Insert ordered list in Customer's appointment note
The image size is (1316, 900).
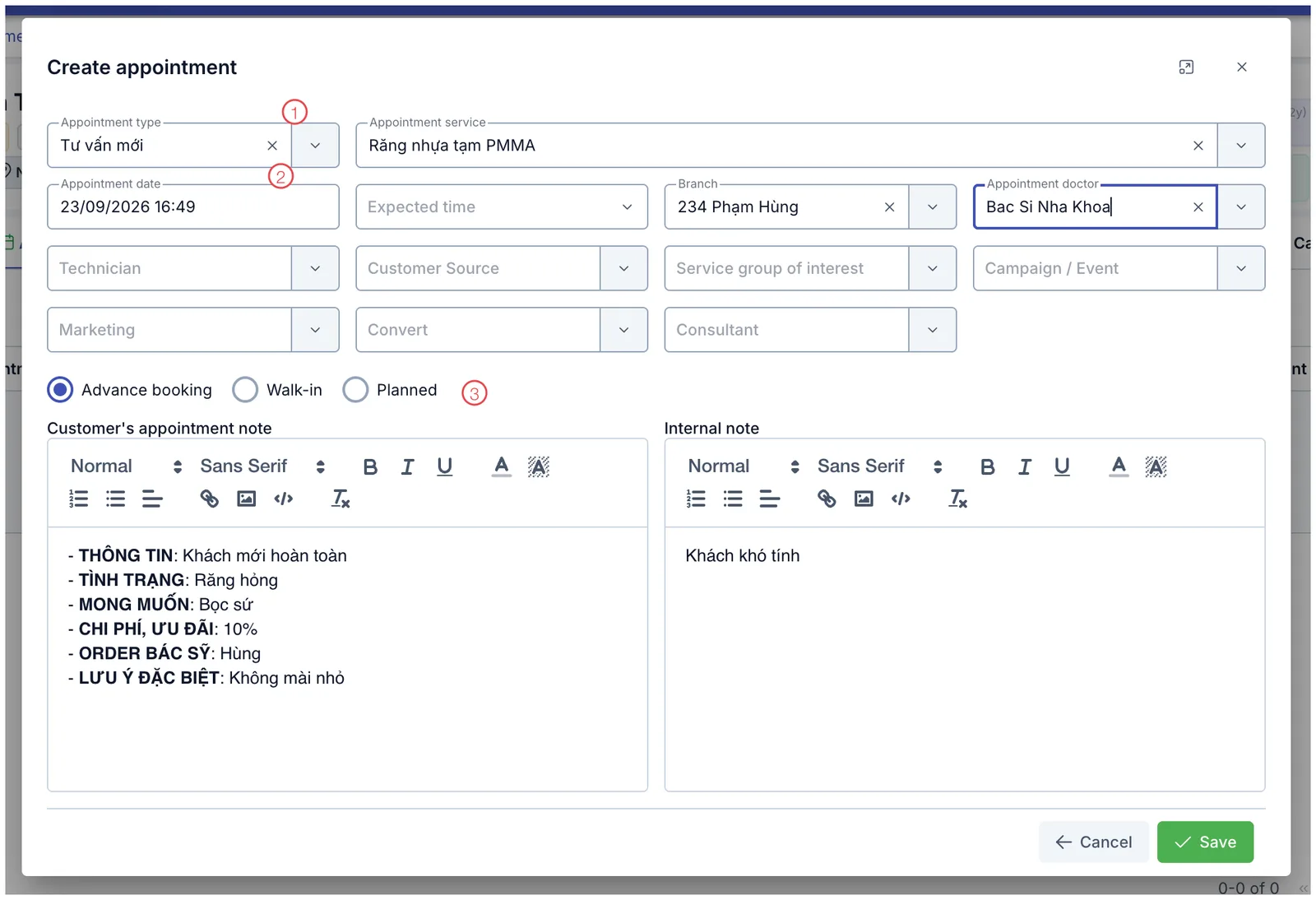click(x=79, y=499)
